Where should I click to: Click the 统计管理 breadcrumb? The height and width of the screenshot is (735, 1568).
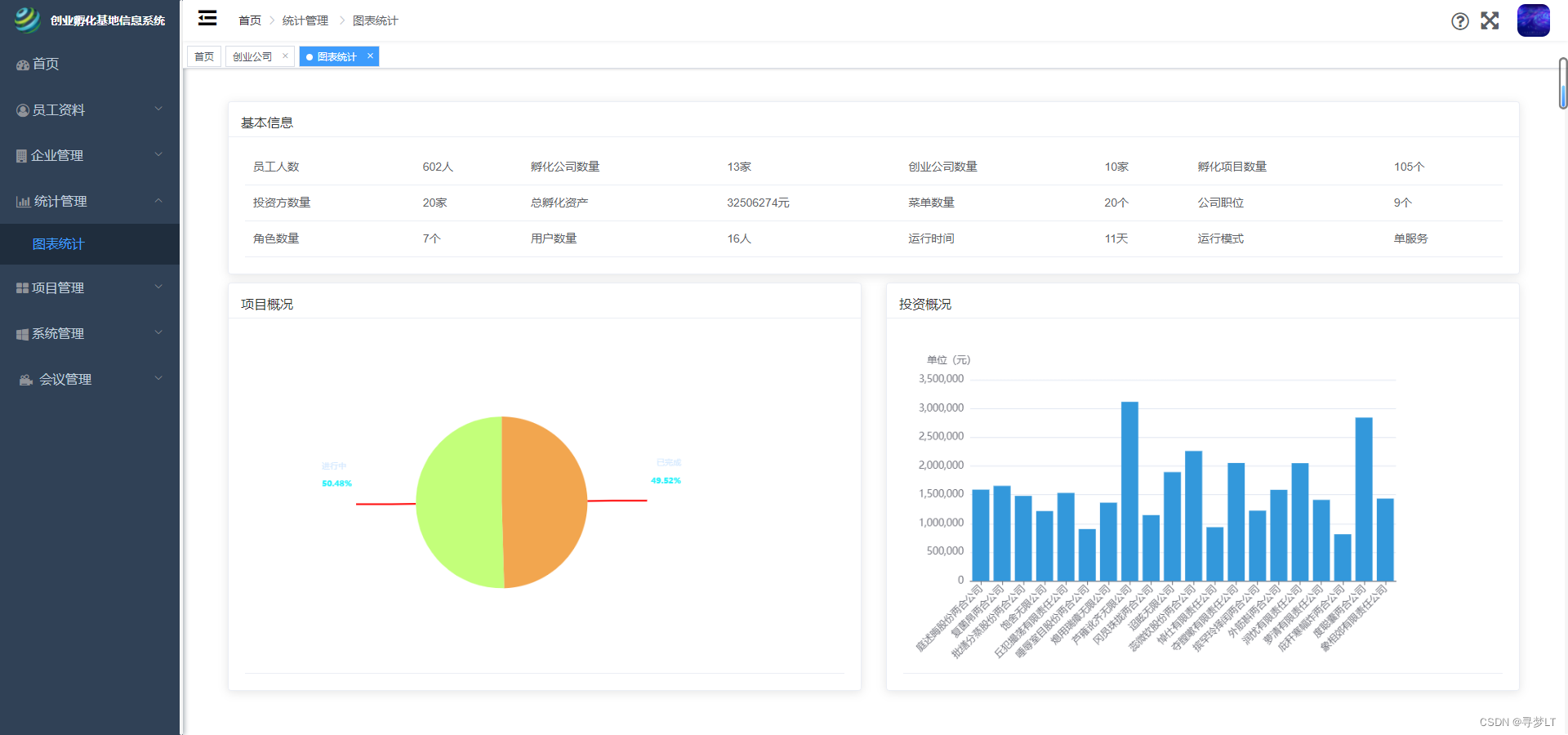point(305,20)
